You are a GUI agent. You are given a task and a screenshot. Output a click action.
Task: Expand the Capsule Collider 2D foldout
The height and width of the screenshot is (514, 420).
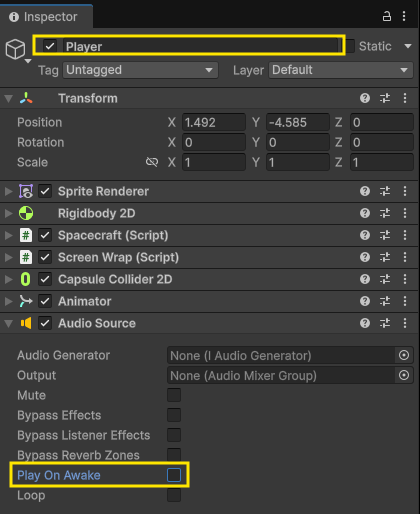coord(8,279)
